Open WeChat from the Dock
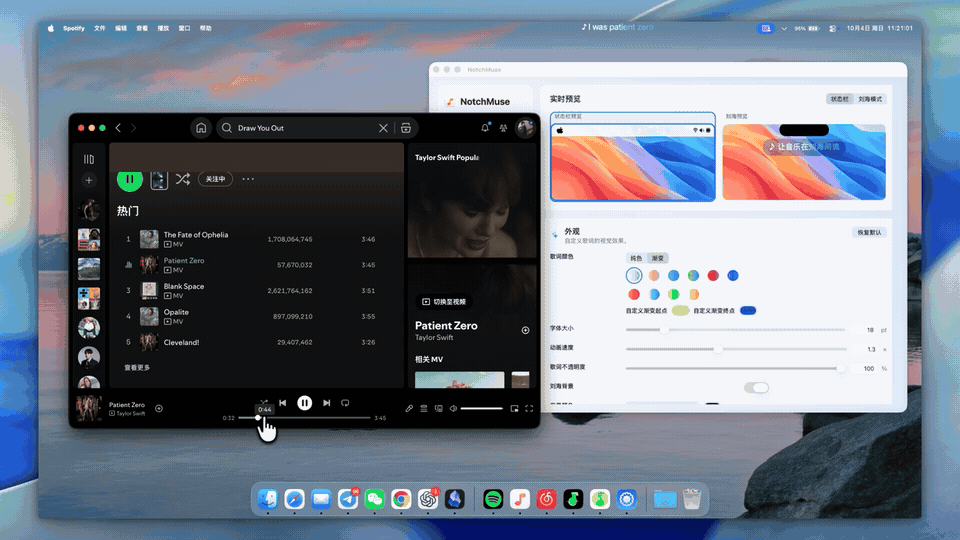This screenshot has height=540, width=960. point(374,499)
